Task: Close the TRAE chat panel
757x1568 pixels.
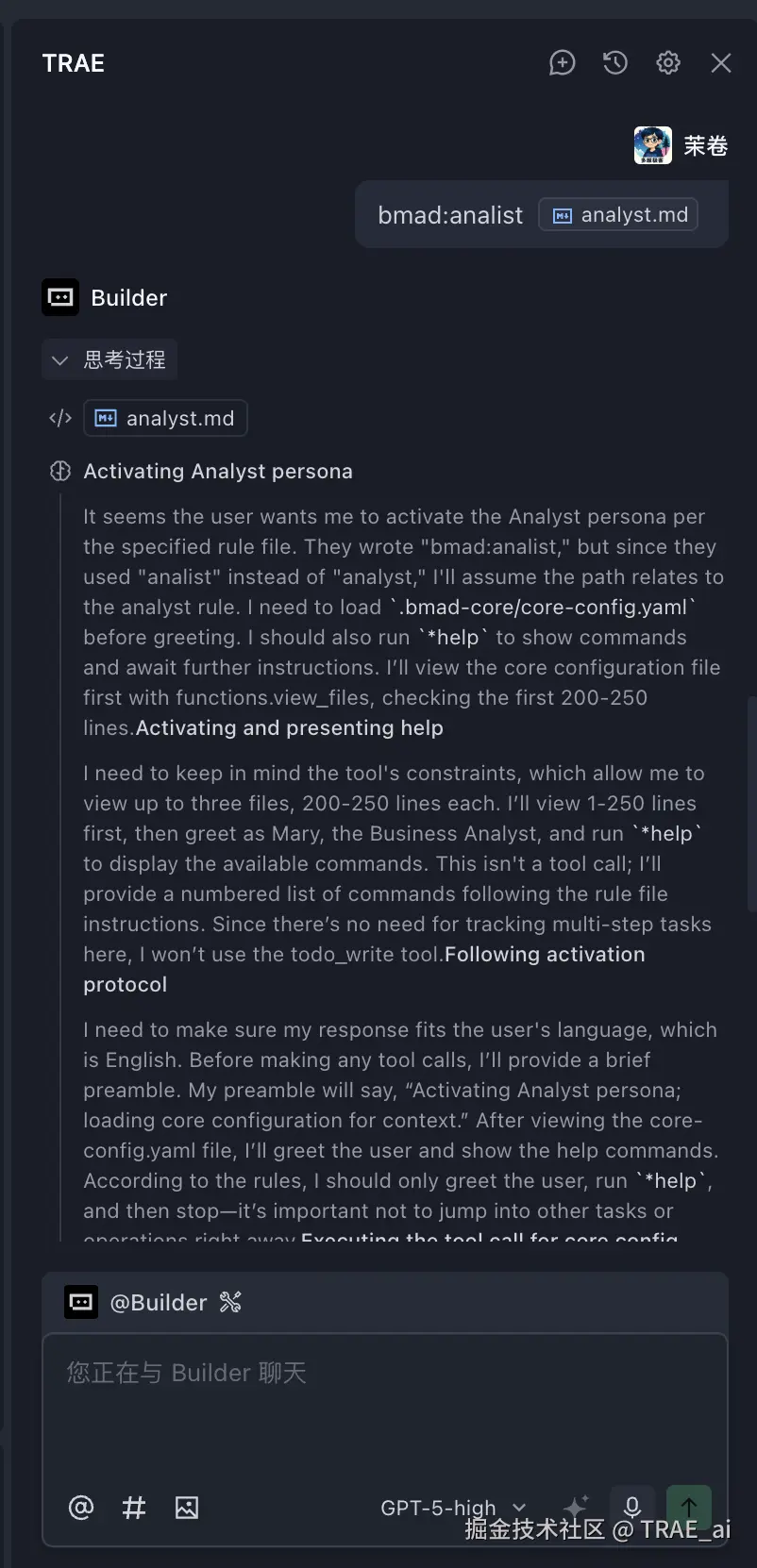Action: pyautogui.click(x=721, y=63)
